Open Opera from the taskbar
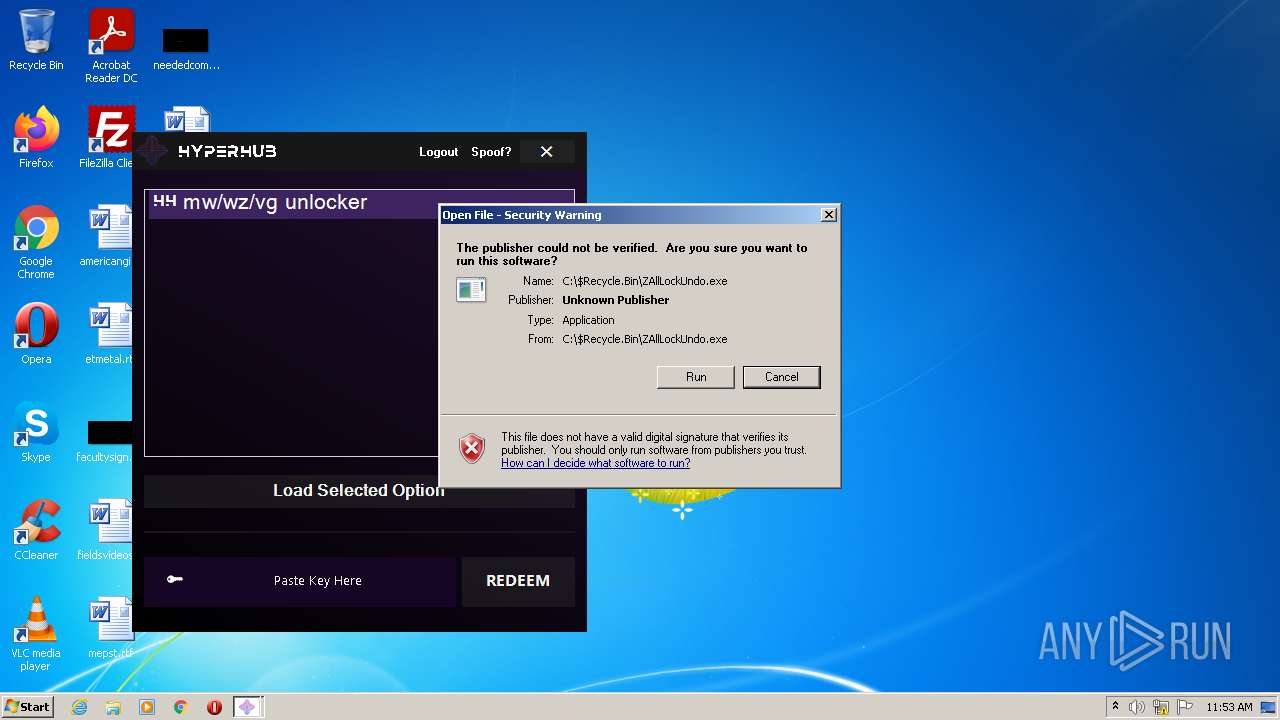Viewport: 1280px width, 720px height. pos(214,707)
